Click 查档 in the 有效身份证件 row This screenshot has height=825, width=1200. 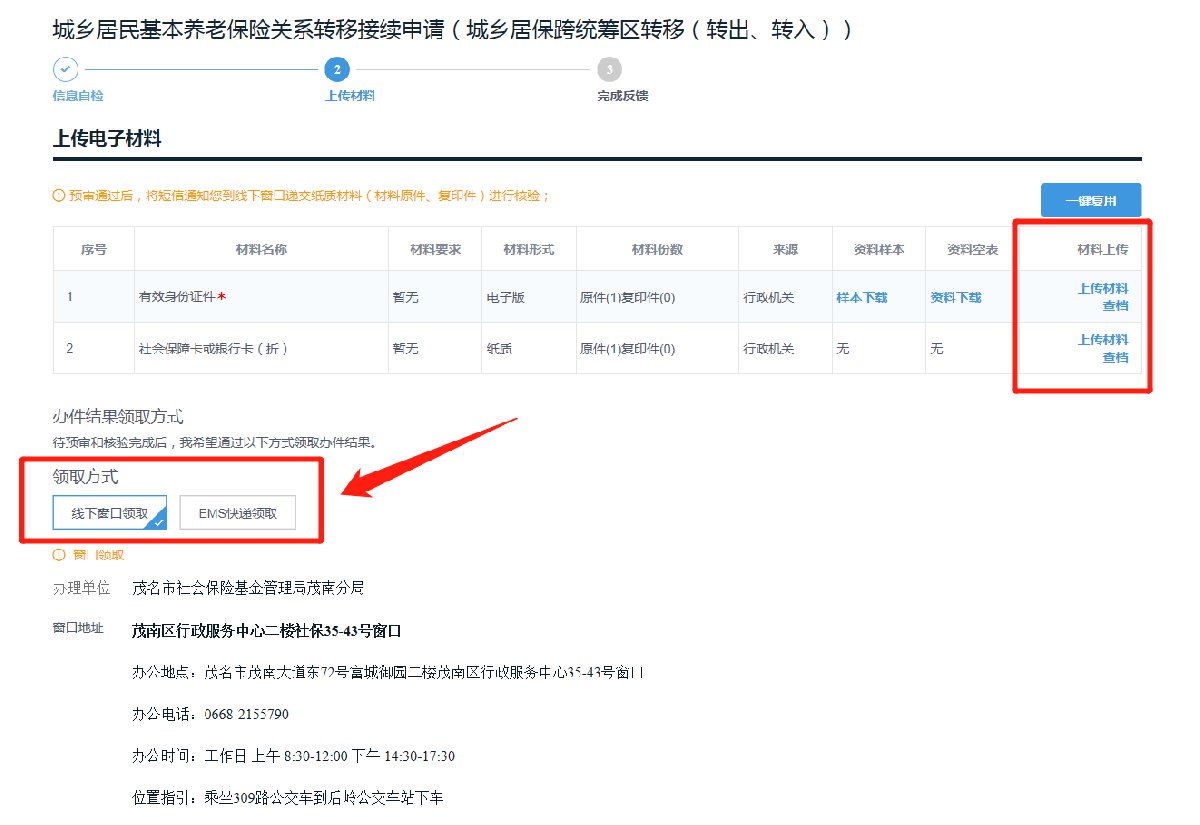1115,306
